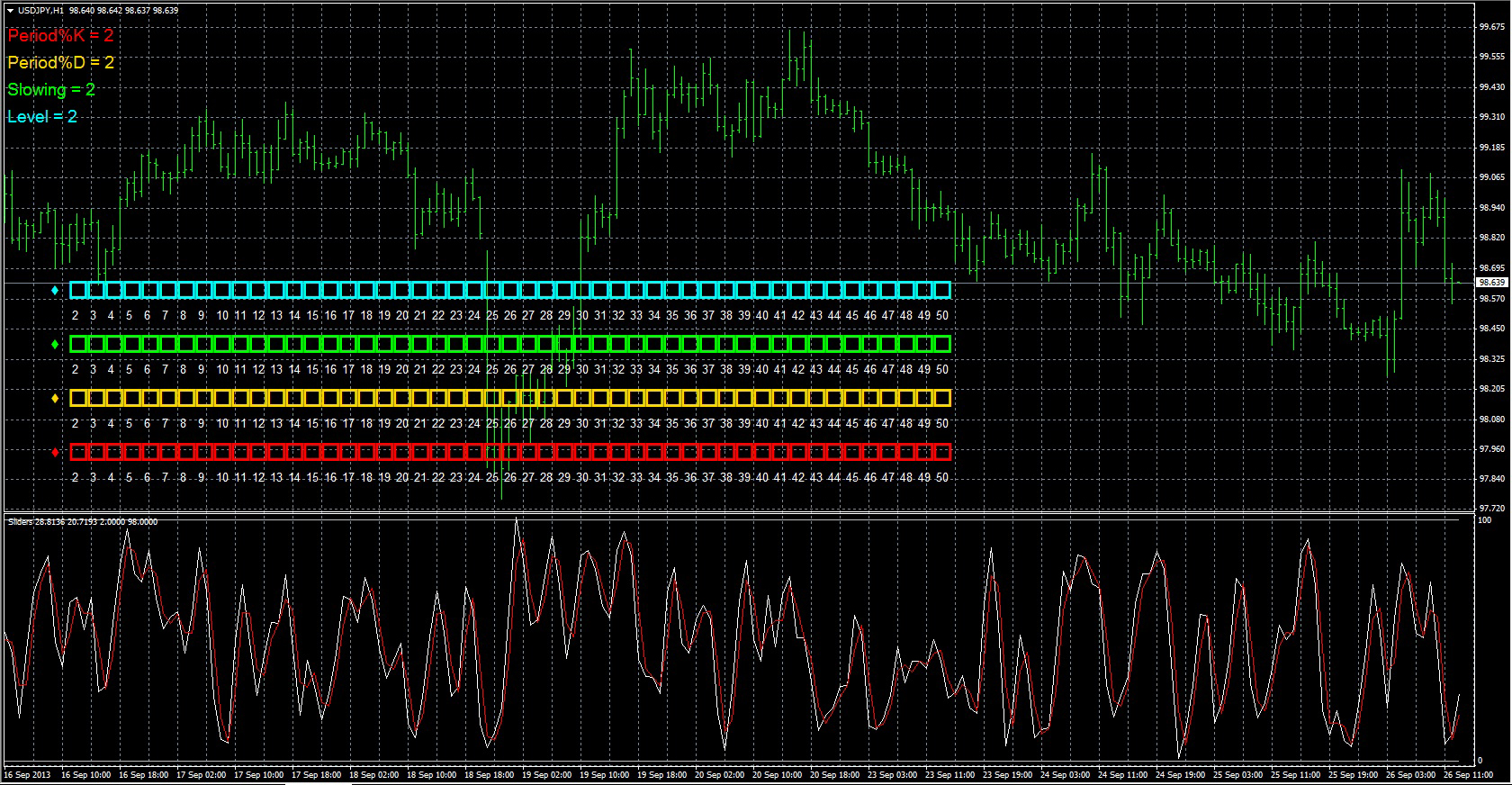Click the yellow diamond handle for Period%D row
This screenshot has height=785, width=1512.
coord(56,398)
